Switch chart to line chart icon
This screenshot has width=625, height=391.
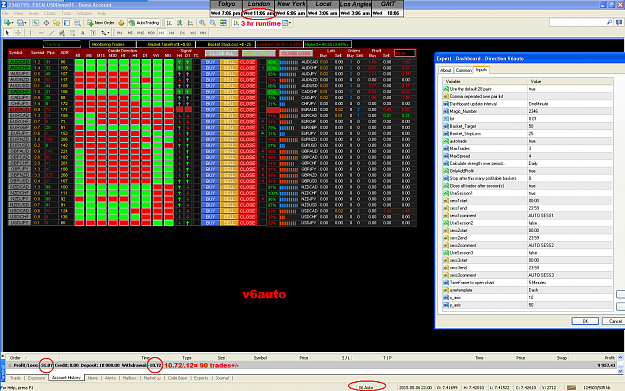[x=191, y=23]
